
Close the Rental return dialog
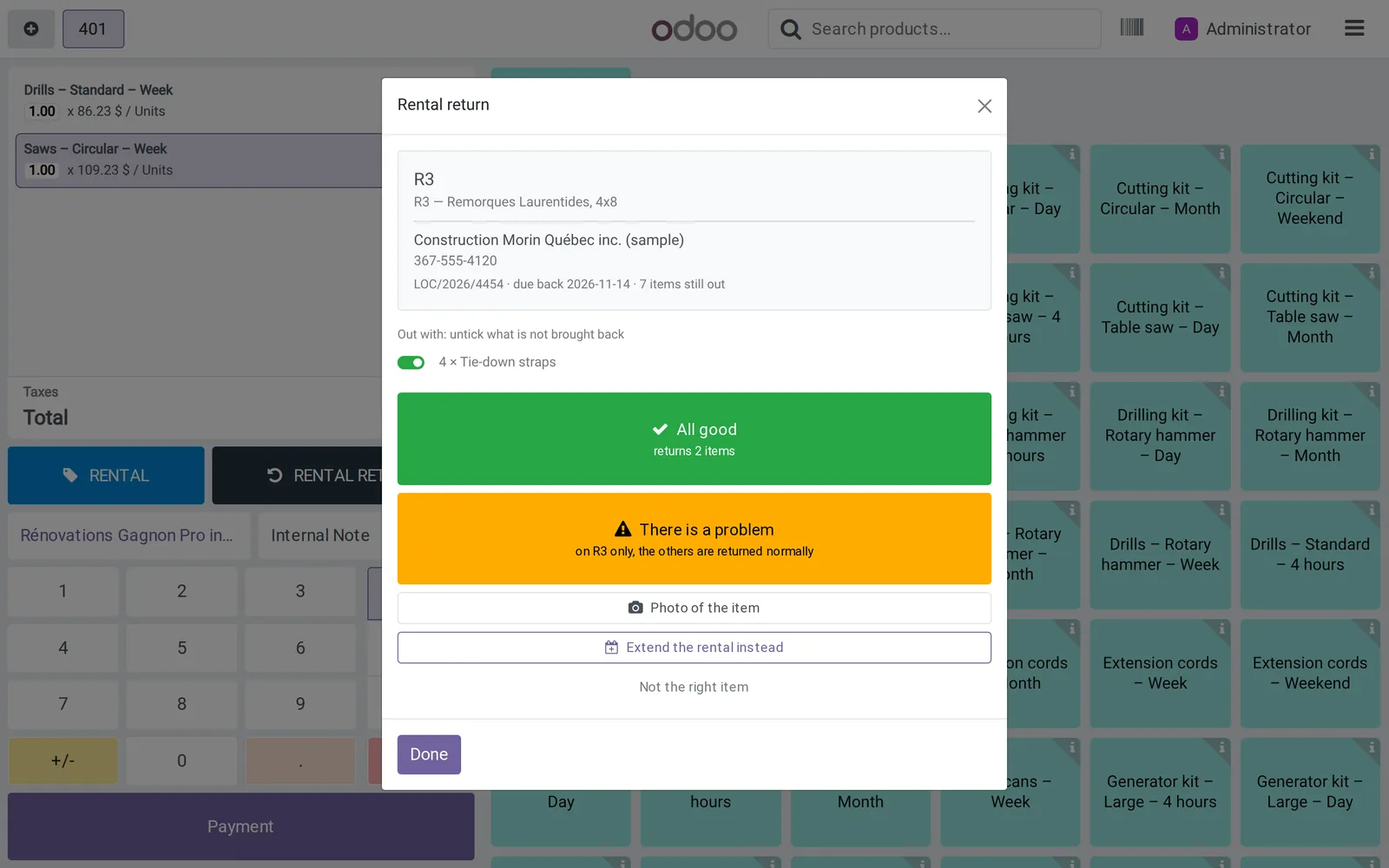(984, 106)
